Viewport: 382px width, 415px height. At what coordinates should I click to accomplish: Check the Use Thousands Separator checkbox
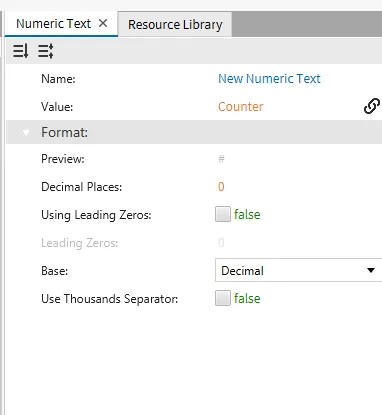click(x=223, y=298)
